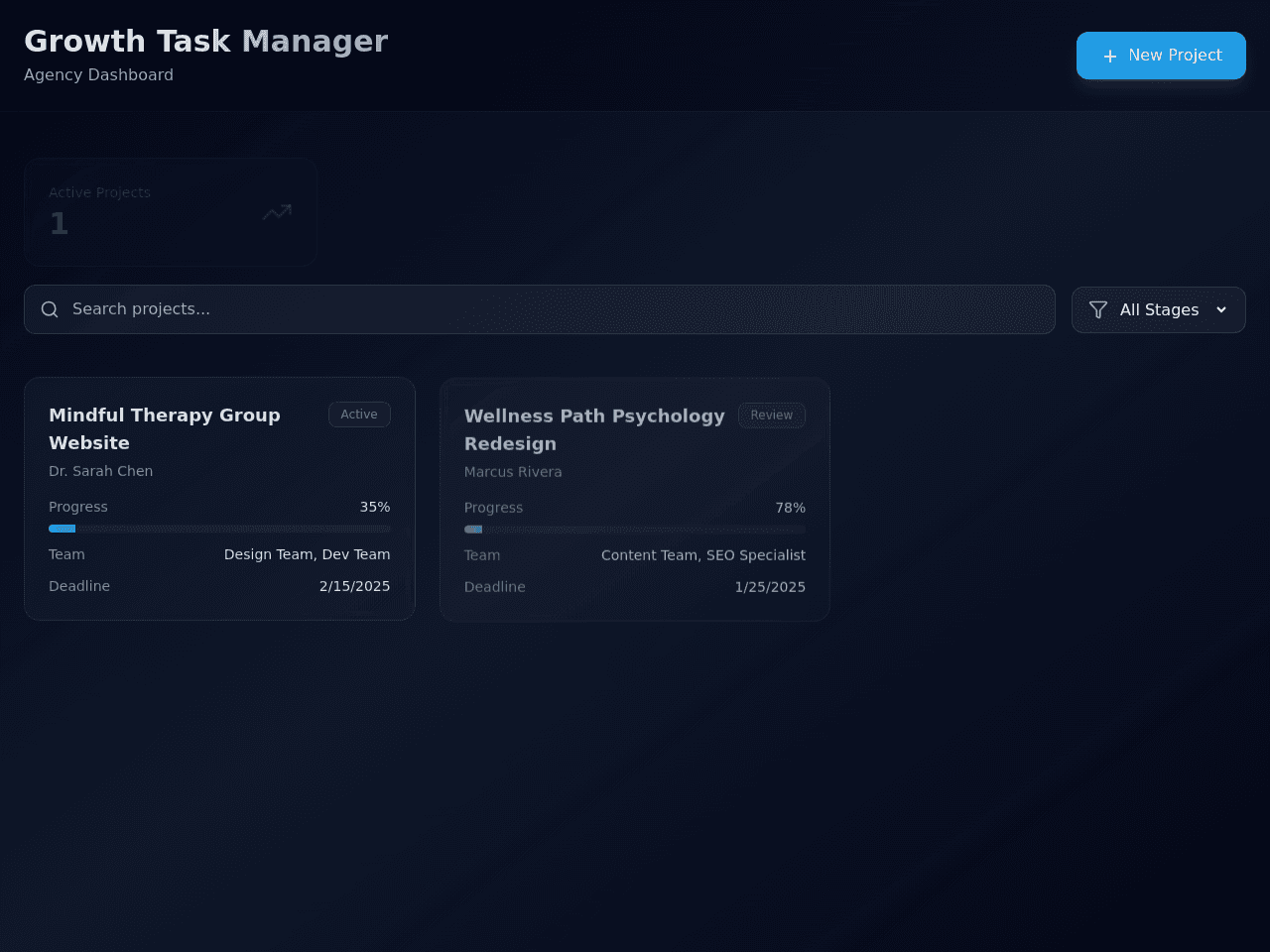The width and height of the screenshot is (1270, 952).
Task: Click the trending-up arrow in Active Projects
Action: pyautogui.click(x=277, y=211)
